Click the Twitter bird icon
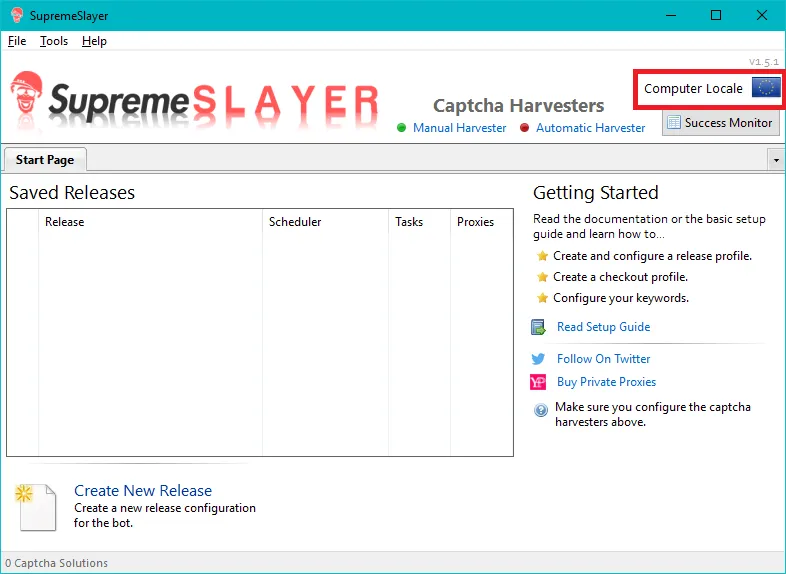786x574 pixels. [538, 359]
